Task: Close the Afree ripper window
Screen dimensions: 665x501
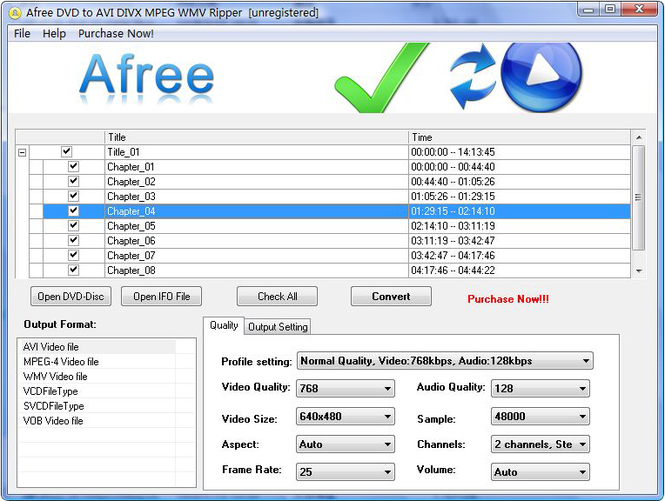Action: point(640,10)
